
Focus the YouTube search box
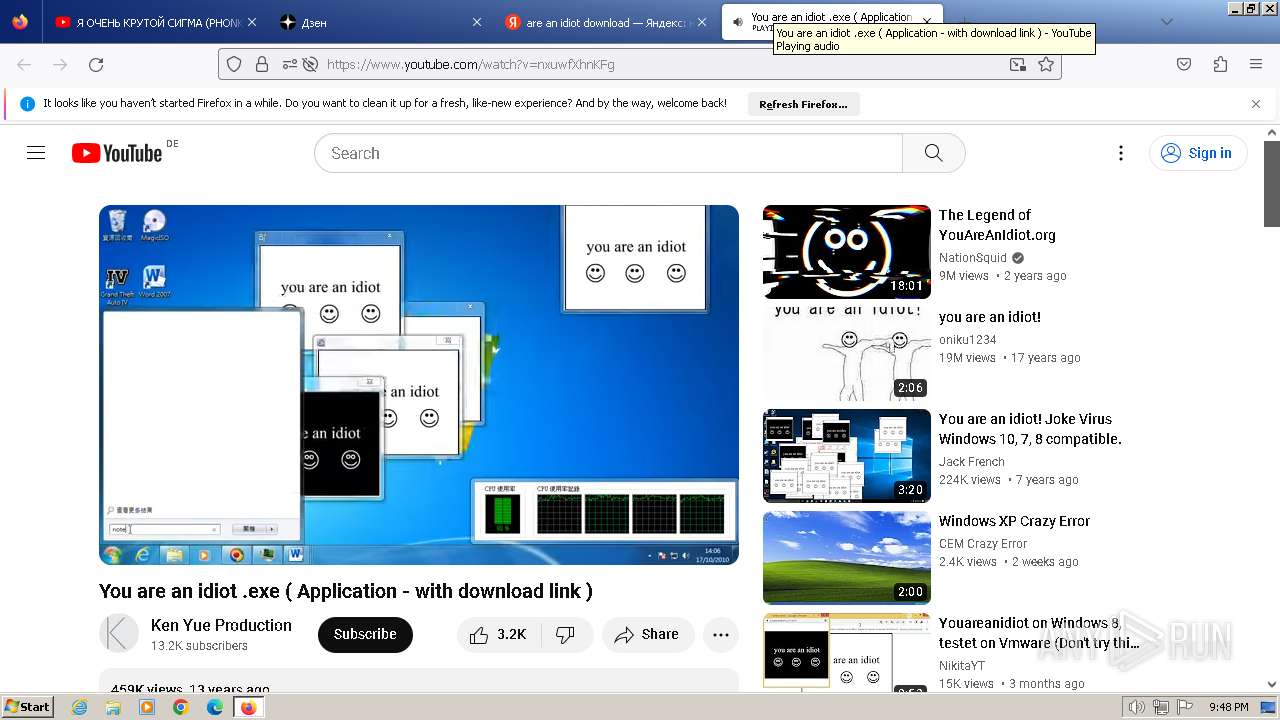point(608,153)
